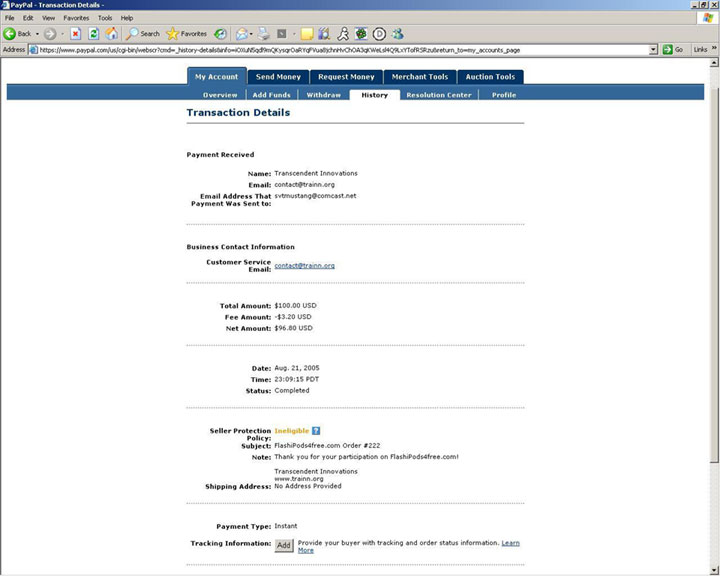Viewport: 720px width, 576px height.
Task: Open the Edit menu
Action: [28, 18]
